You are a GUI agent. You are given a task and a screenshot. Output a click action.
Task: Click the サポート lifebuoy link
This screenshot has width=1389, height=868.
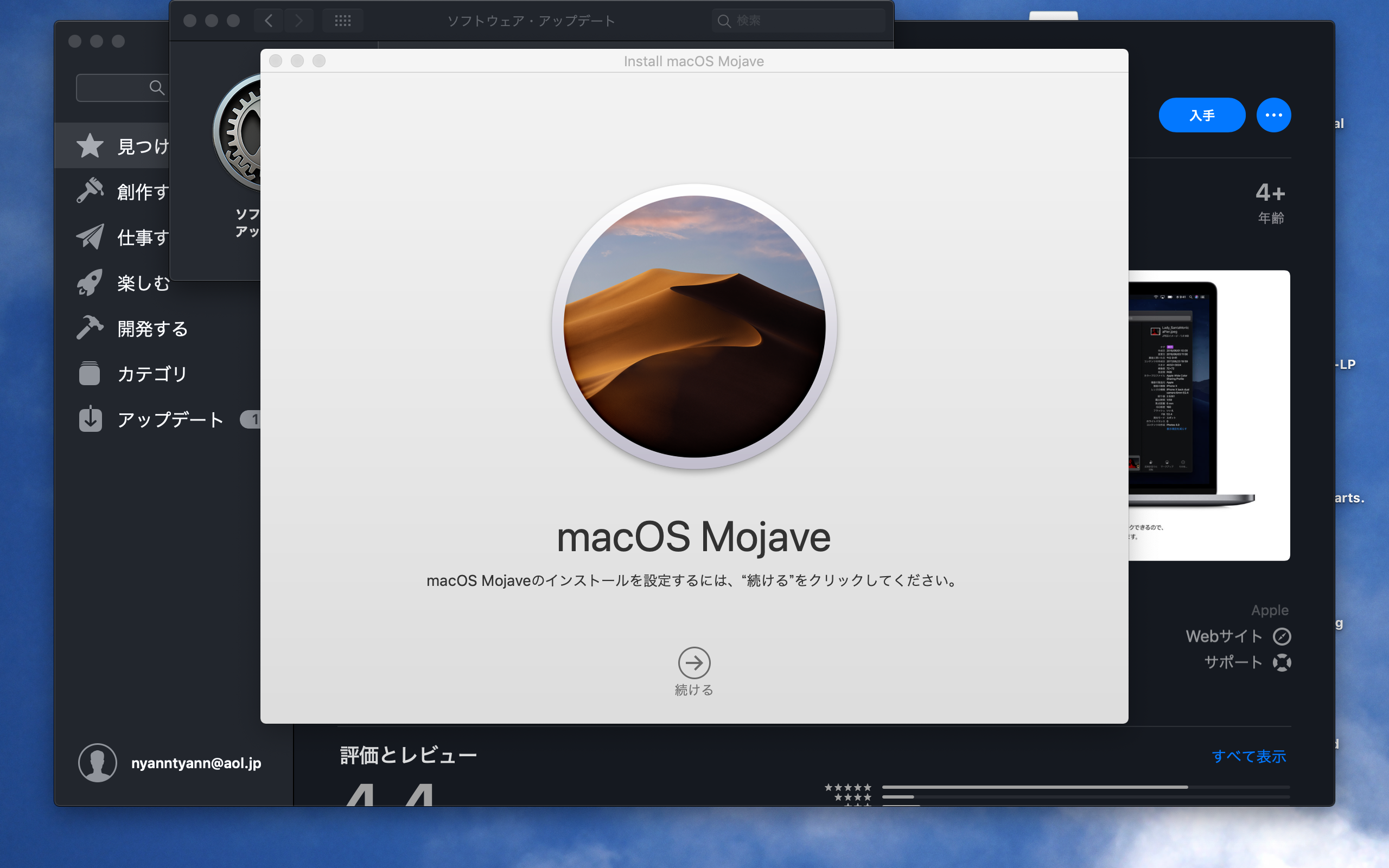1281,662
